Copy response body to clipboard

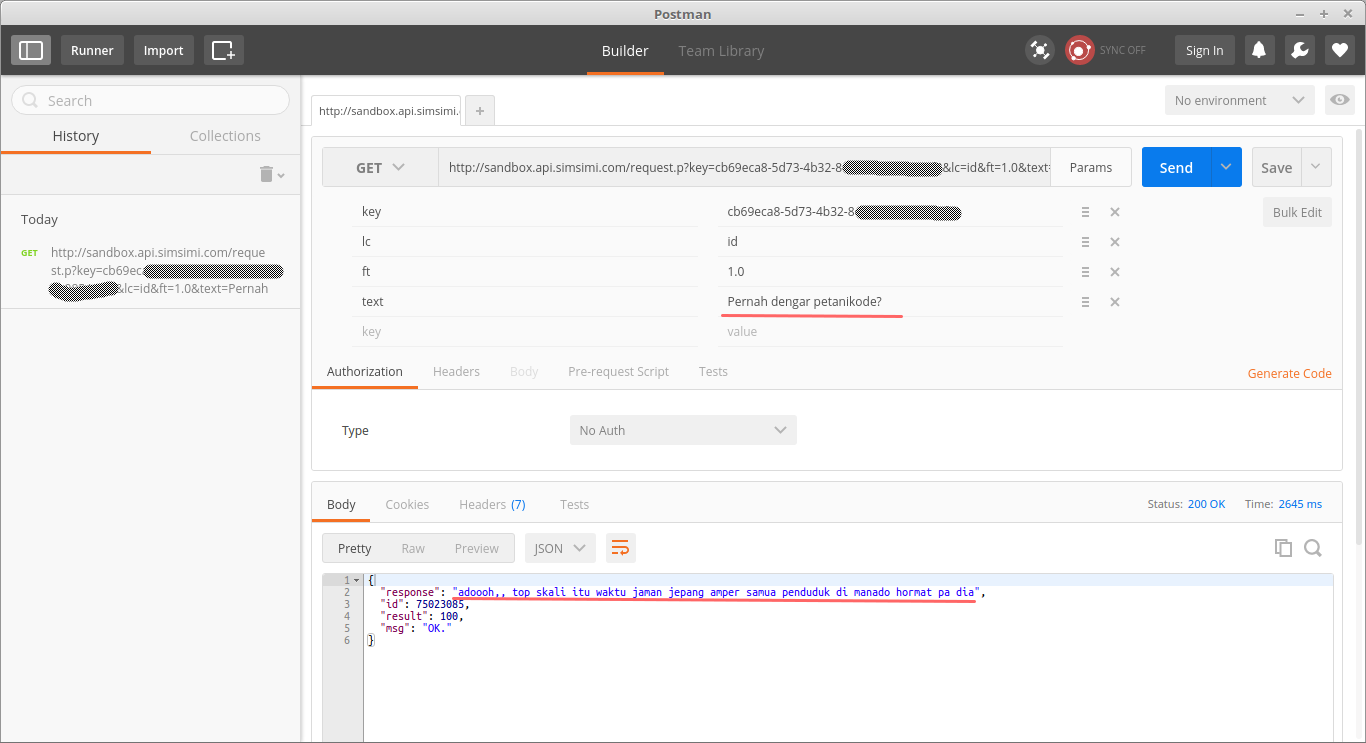pos(1283,548)
